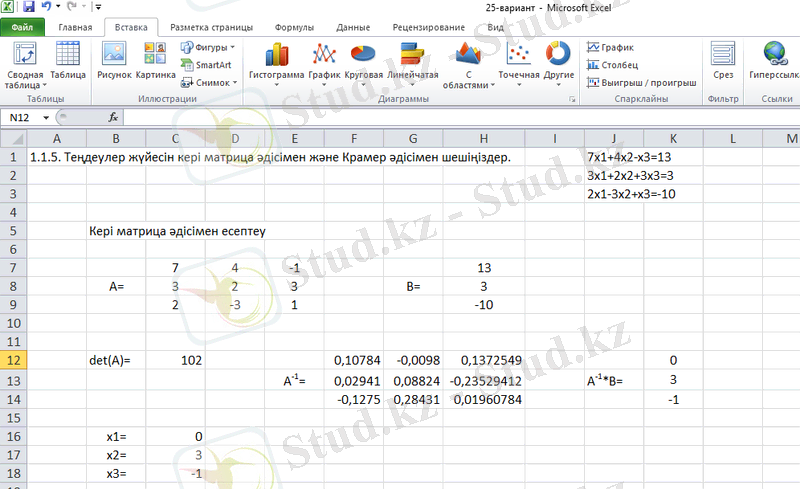Viewport: 800px width, 489px height.
Task: Select cell with equation 7x1+4x2-x3=13
Action: click(x=629, y=157)
